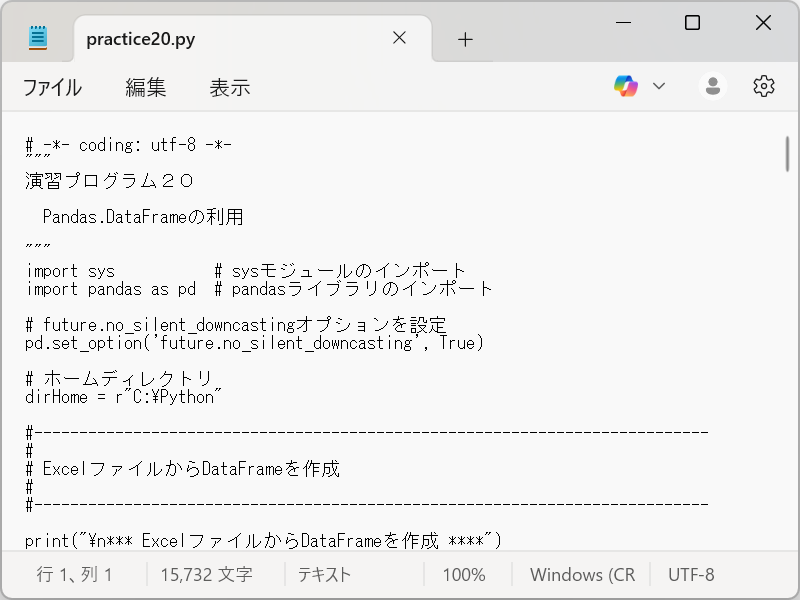Click the Windows (CRLF) line-ending indicator
The height and width of the screenshot is (600, 800).
[x=583, y=574]
